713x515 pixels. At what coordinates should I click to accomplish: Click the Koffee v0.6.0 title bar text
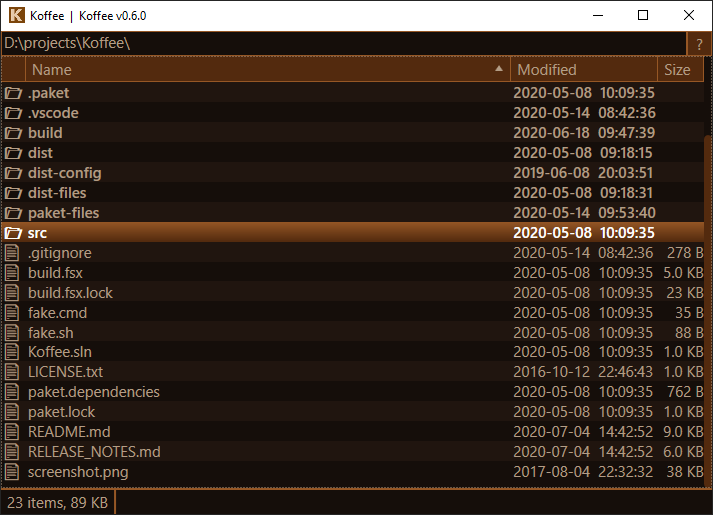click(112, 16)
